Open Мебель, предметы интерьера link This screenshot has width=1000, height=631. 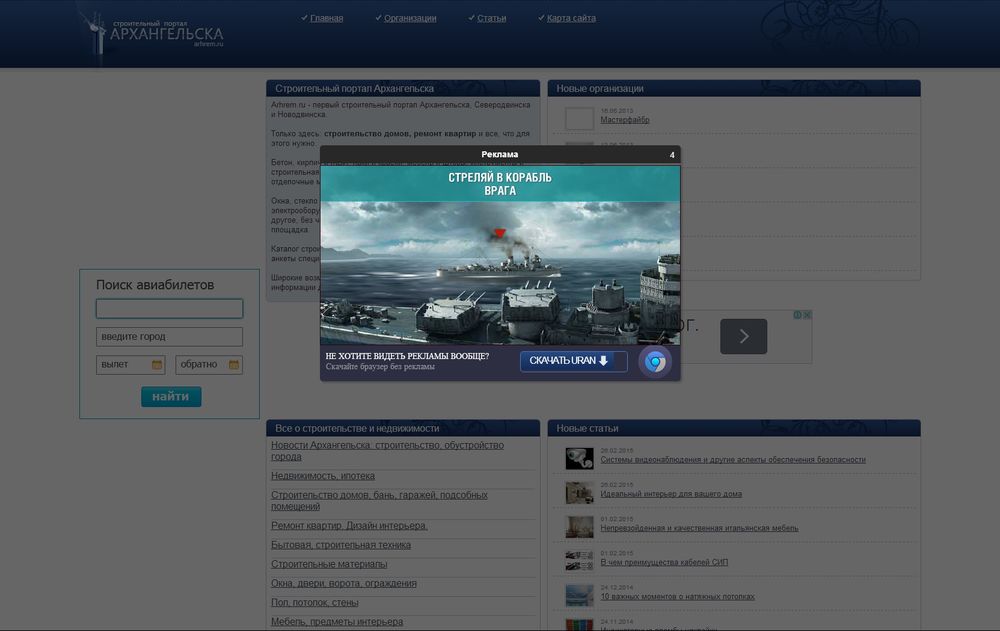337,621
